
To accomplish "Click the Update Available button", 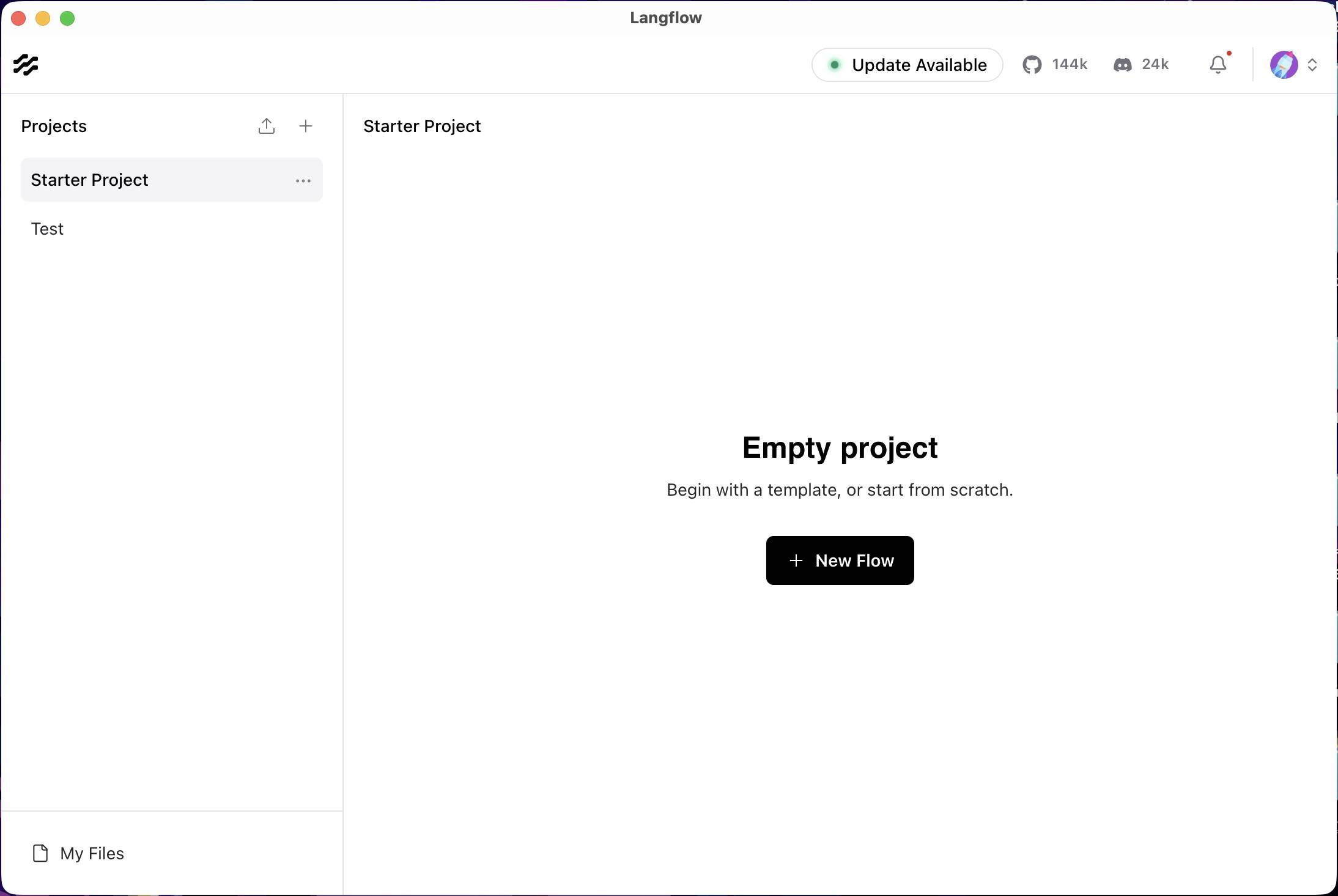I will click(x=907, y=65).
